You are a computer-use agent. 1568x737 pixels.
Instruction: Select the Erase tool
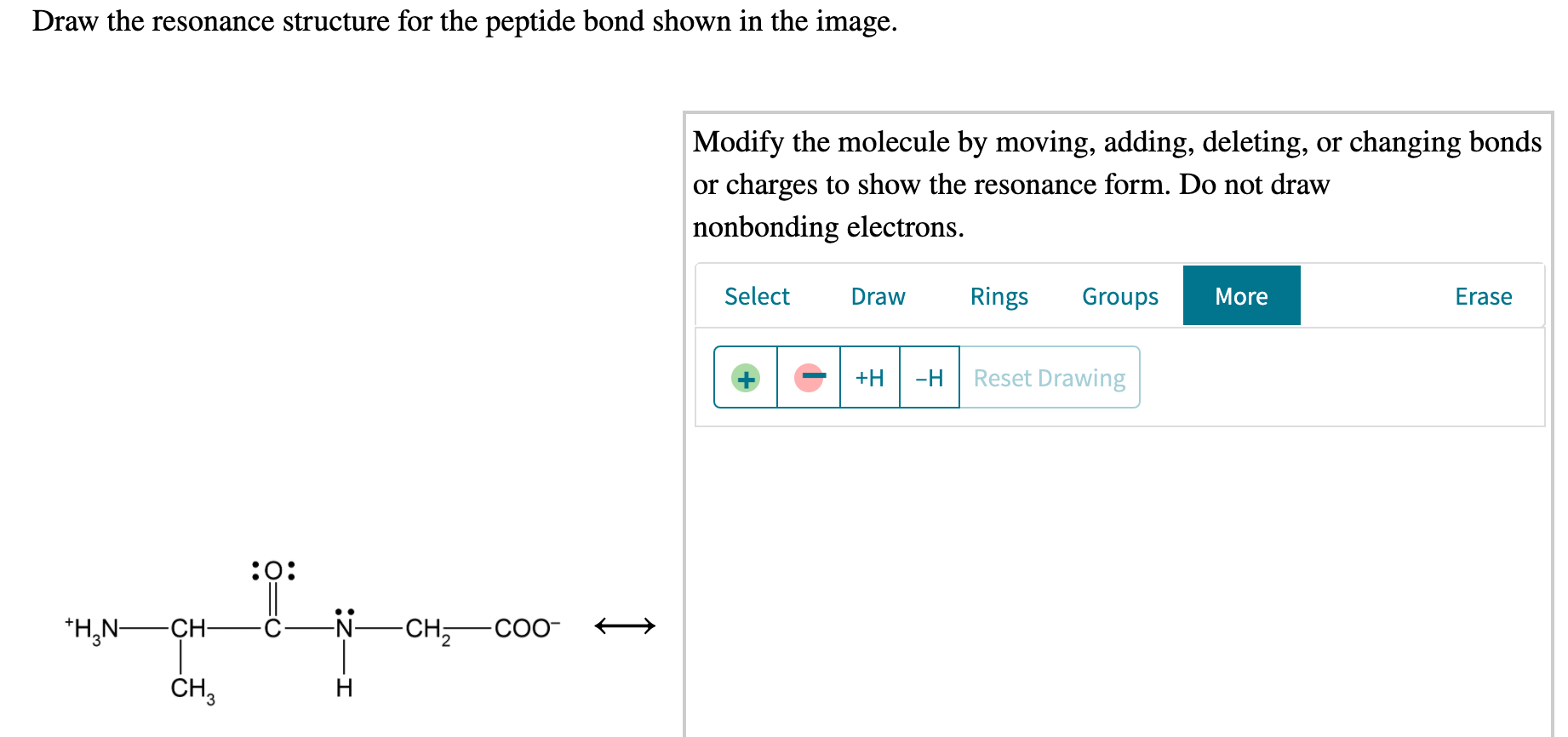1484,295
